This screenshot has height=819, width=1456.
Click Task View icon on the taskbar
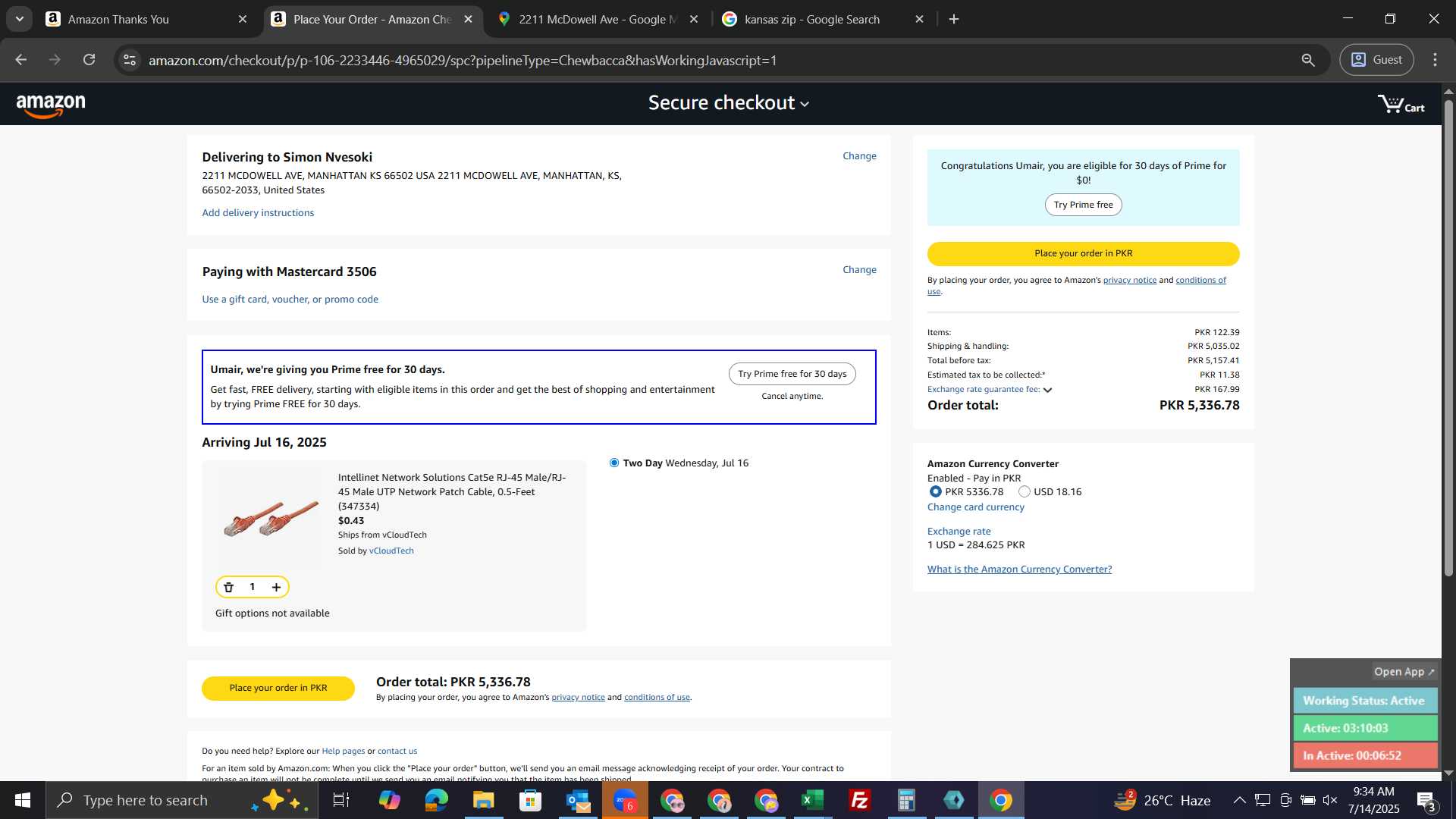click(x=340, y=800)
